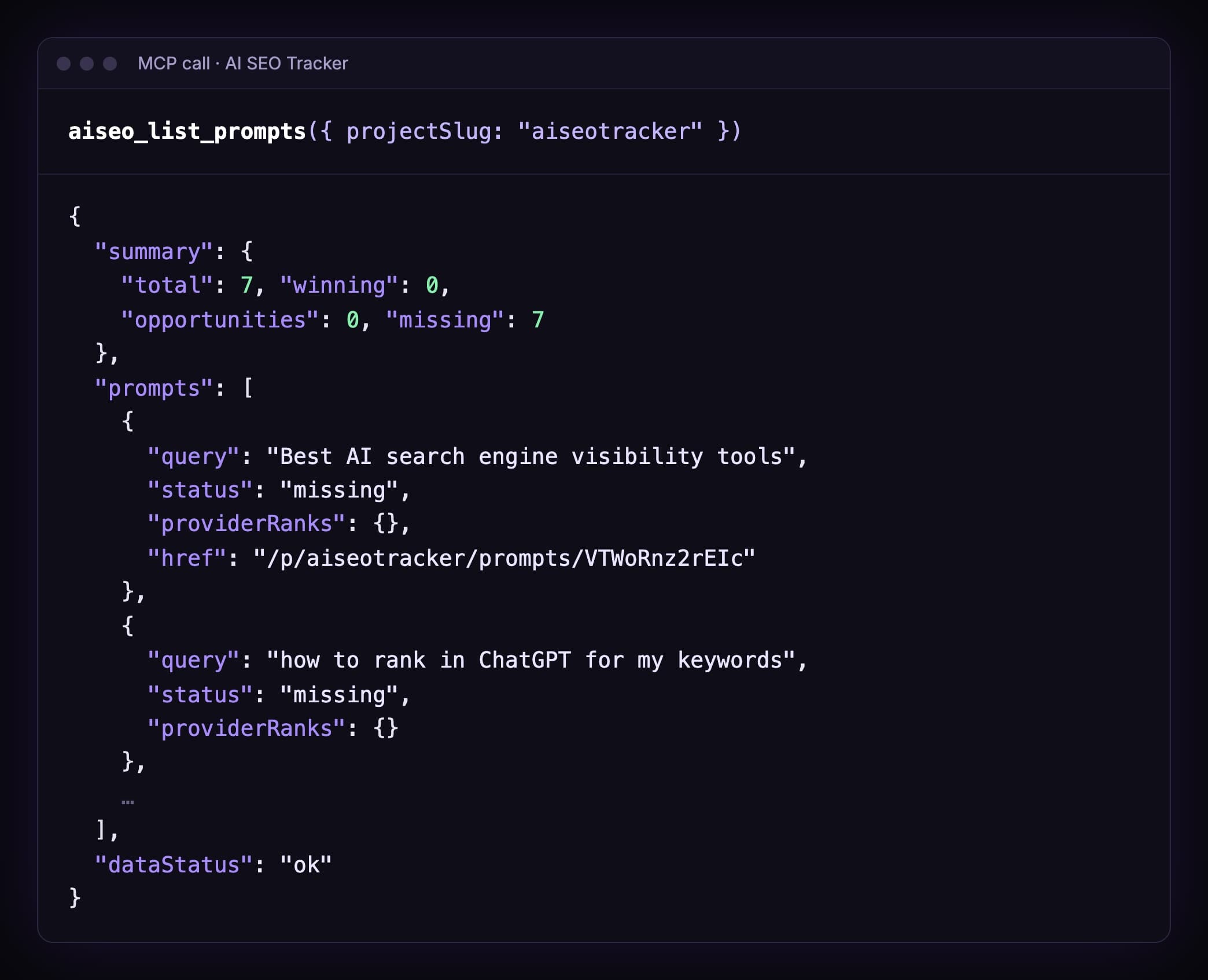Click the "missing" key in summary
1208x980 pixels.
click(x=445, y=320)
